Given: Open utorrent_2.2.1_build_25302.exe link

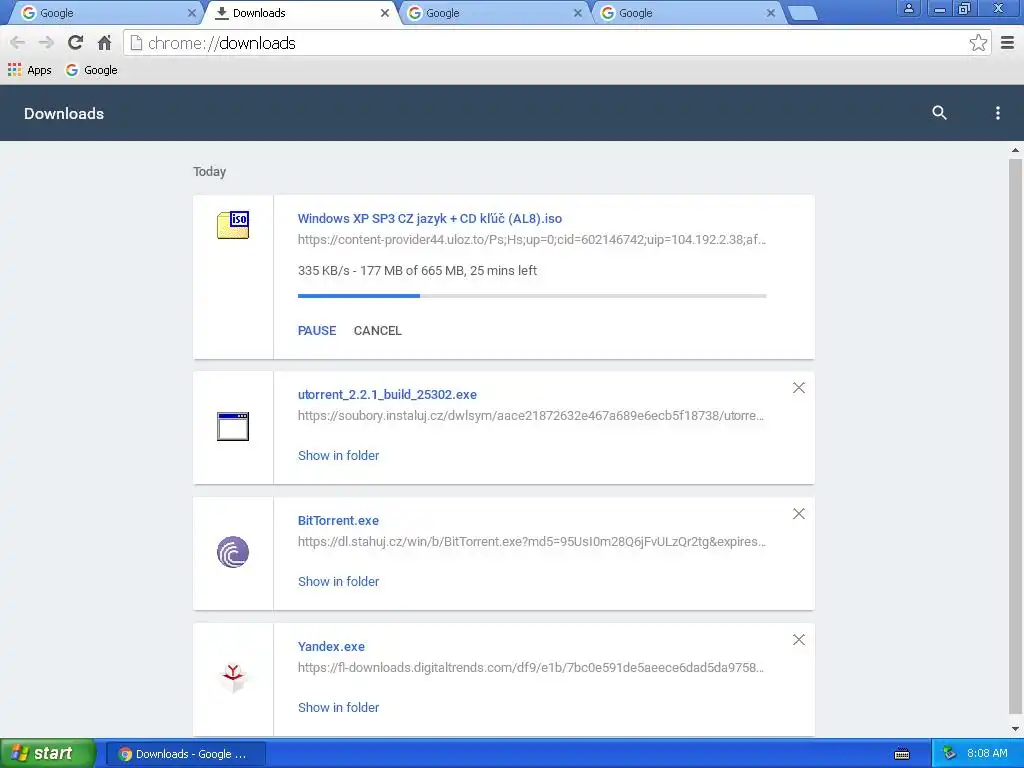Looking at the screenshot, I should click(387, 394).
